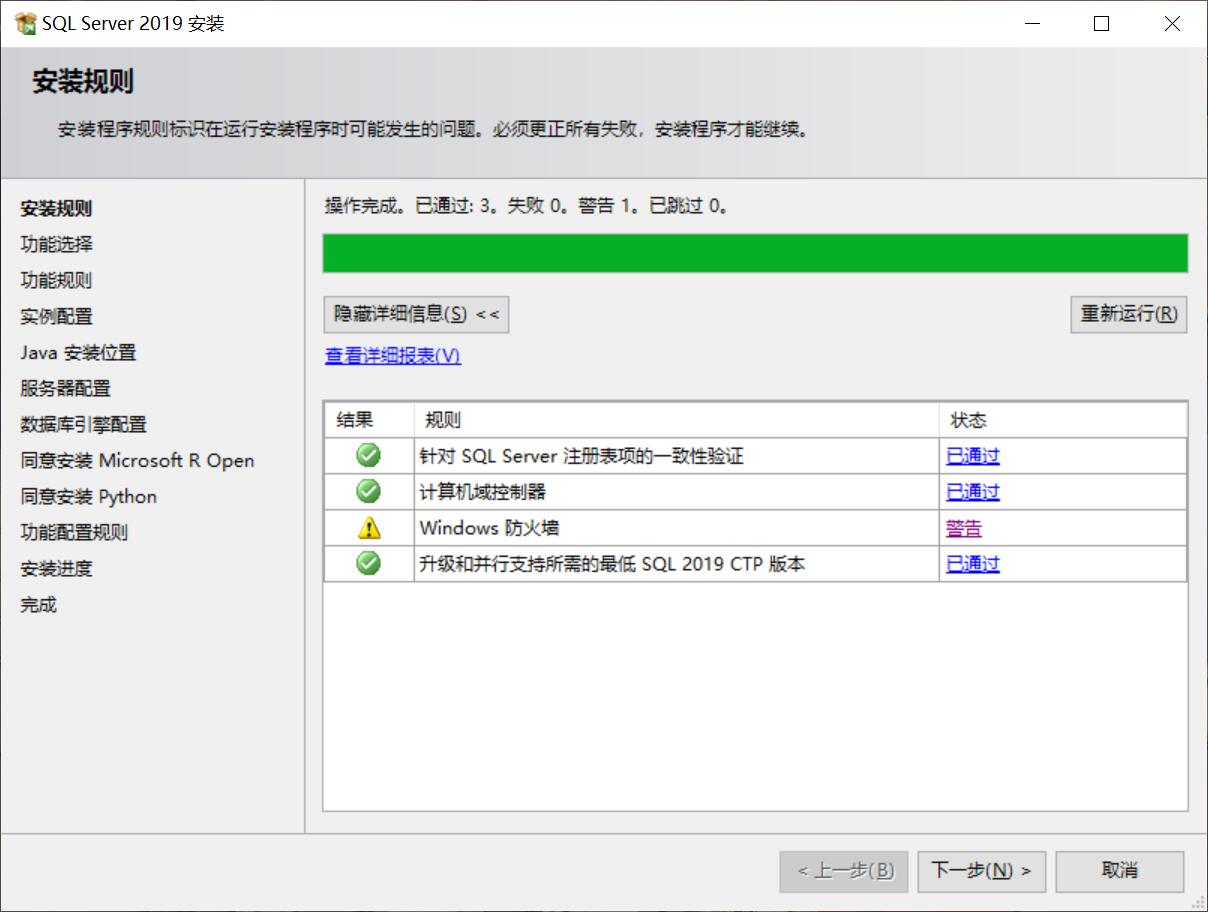Click rule text 针对 SQL Server 注册表项的一致性验证
Image resolution: width=1208 pixels, height=912 pixels.
click(581, 456)
